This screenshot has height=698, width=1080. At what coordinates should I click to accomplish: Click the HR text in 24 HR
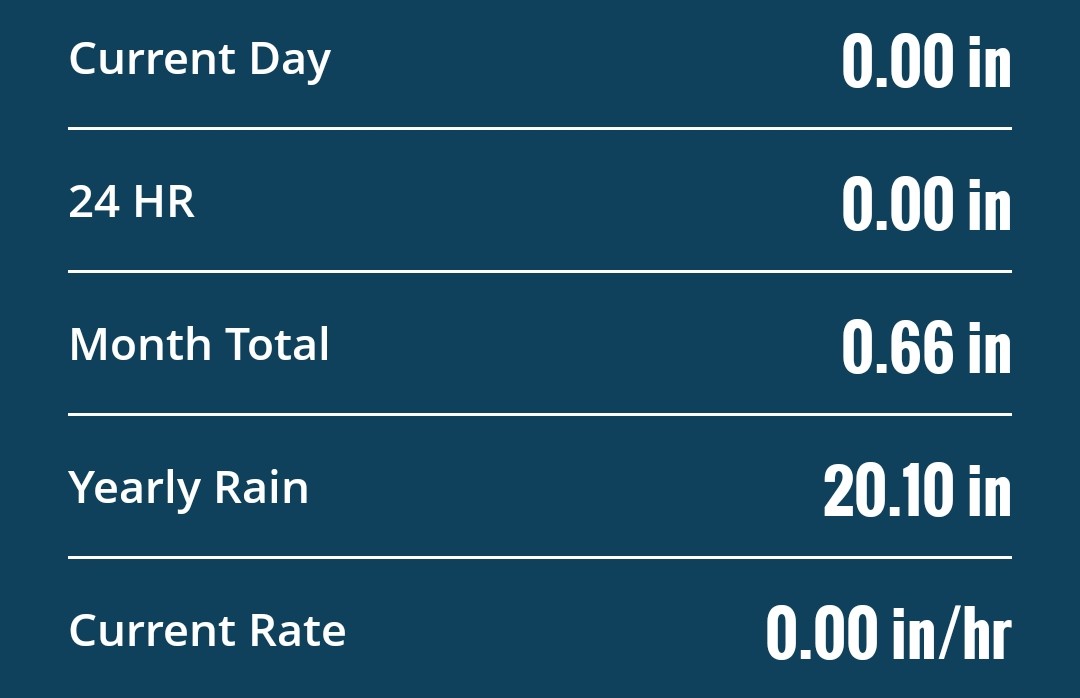tap(164, 202)
